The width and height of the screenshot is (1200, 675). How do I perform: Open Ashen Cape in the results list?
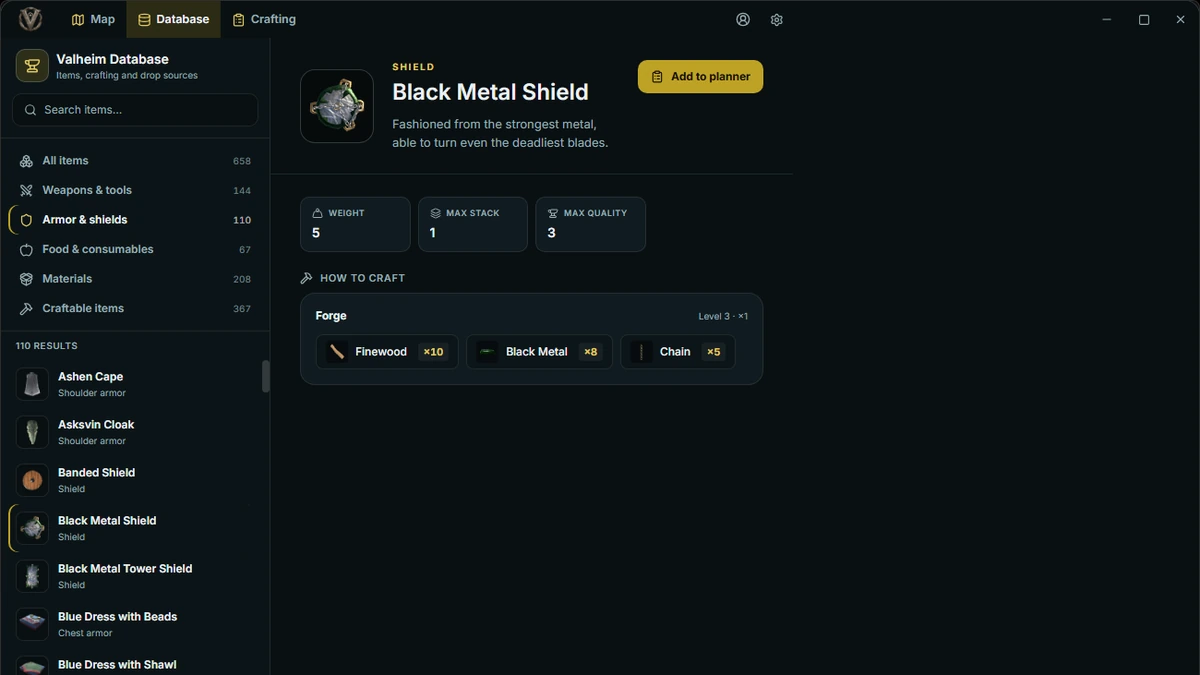pyautogui.click(x=134, y=384)
